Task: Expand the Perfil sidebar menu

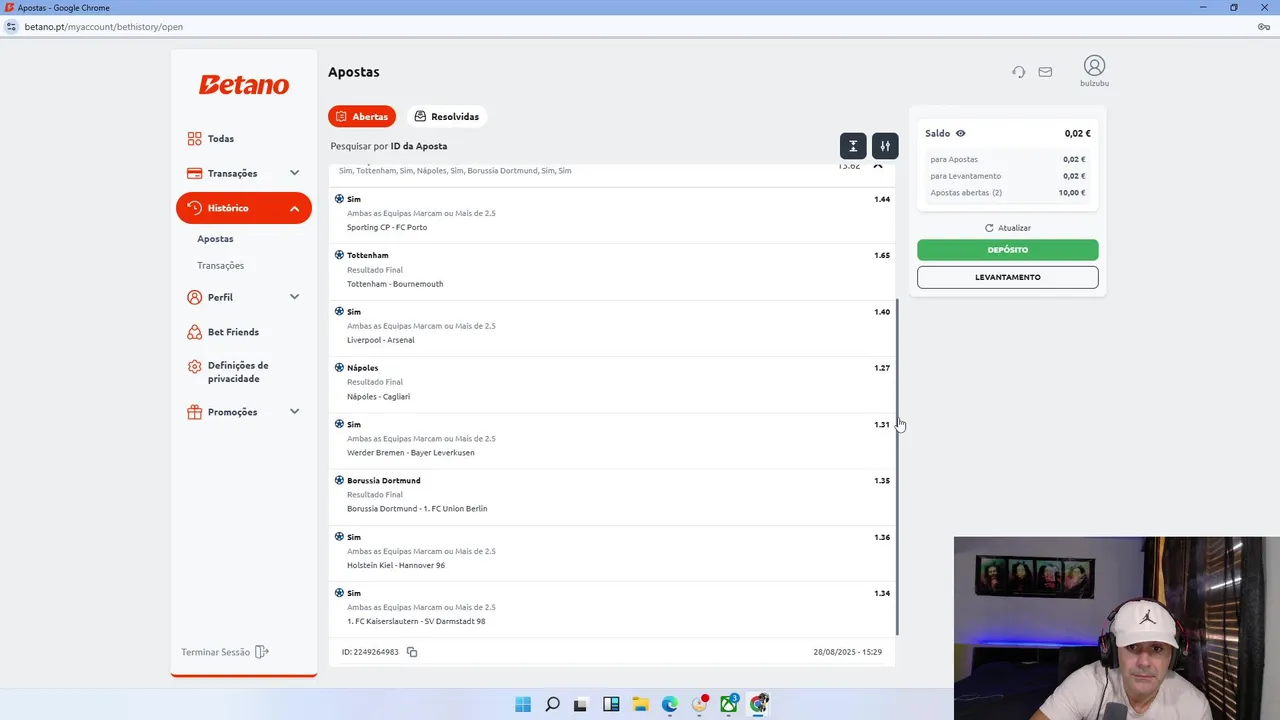Action: [x=294, y=297]
